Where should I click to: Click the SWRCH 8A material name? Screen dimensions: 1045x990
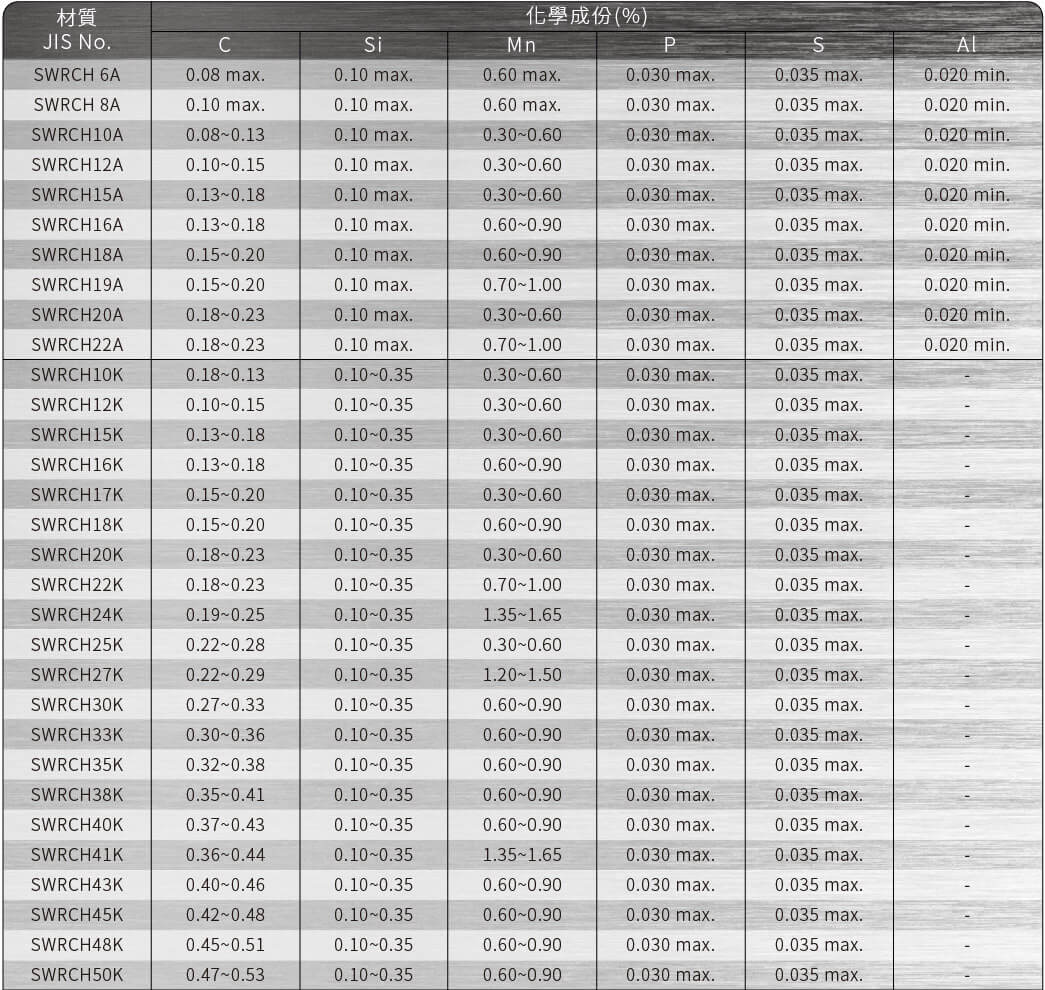pos(77,105)
